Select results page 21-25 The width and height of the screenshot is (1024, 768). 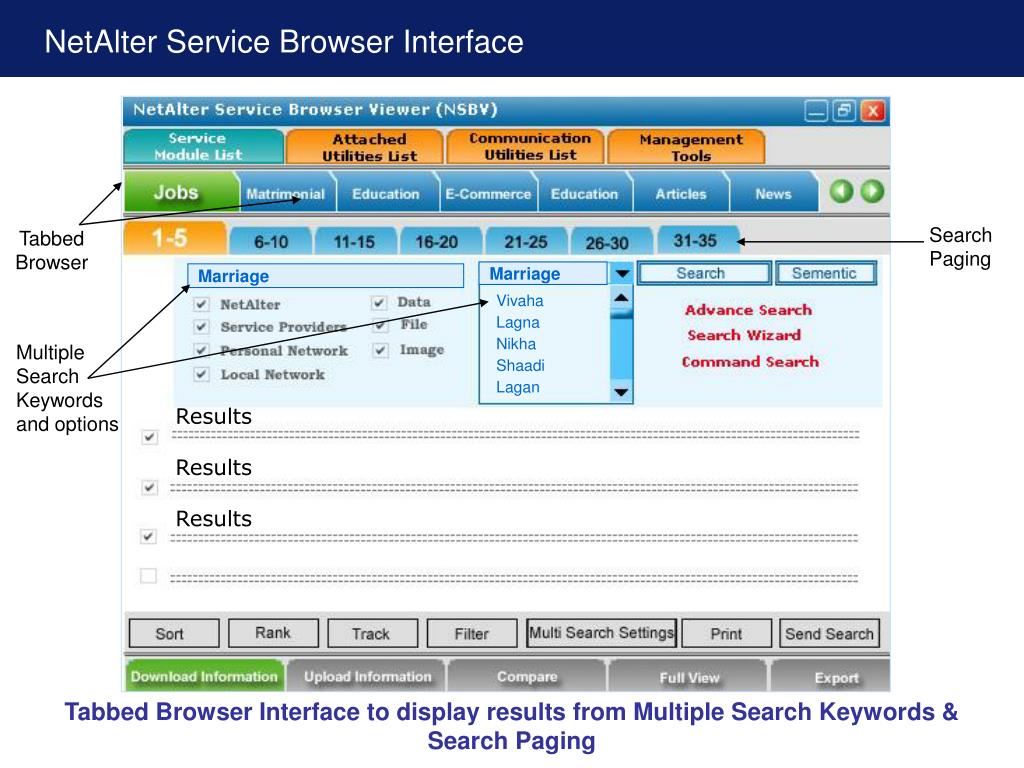coord(525,242)
